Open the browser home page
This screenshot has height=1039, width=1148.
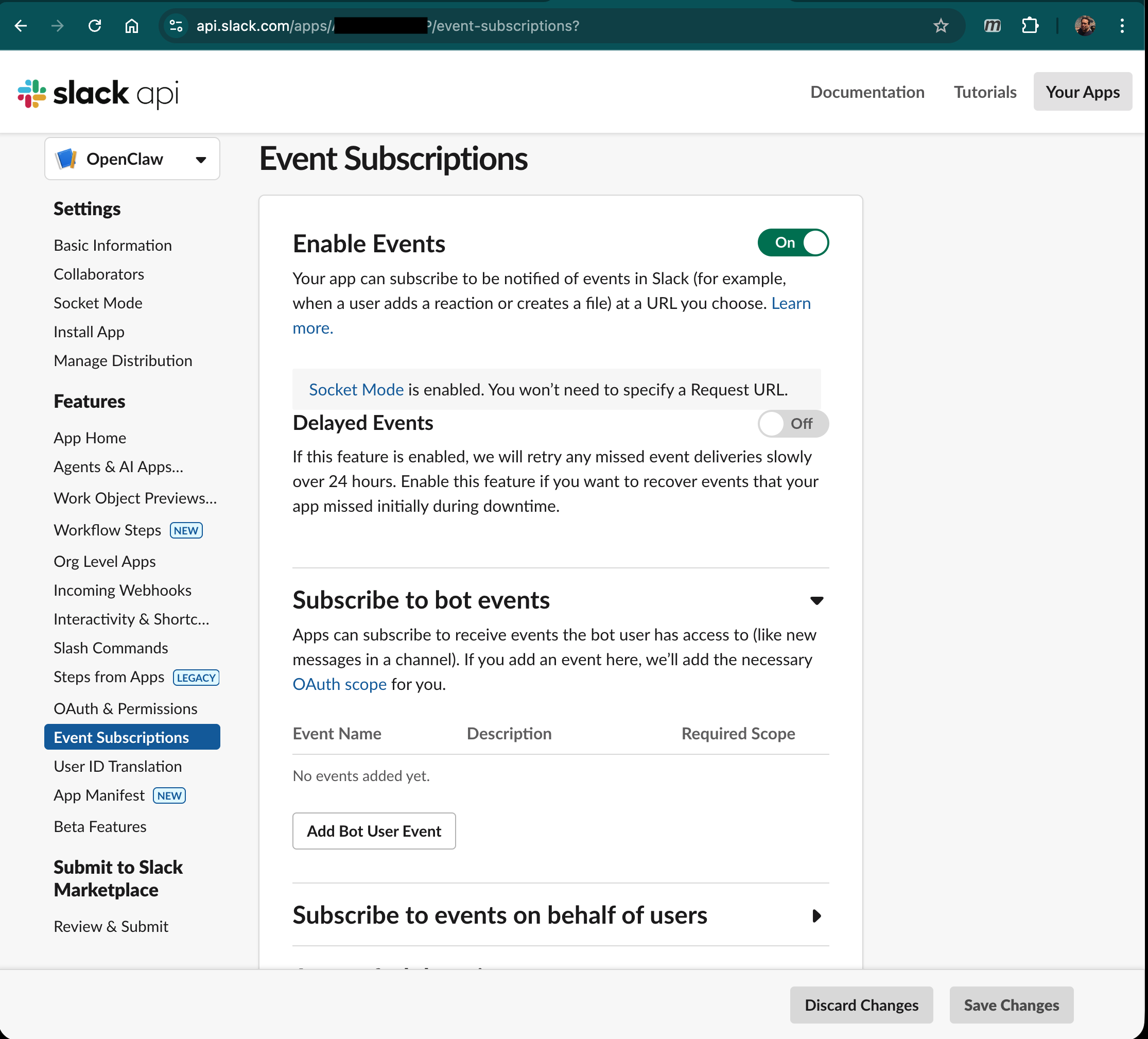132,26
